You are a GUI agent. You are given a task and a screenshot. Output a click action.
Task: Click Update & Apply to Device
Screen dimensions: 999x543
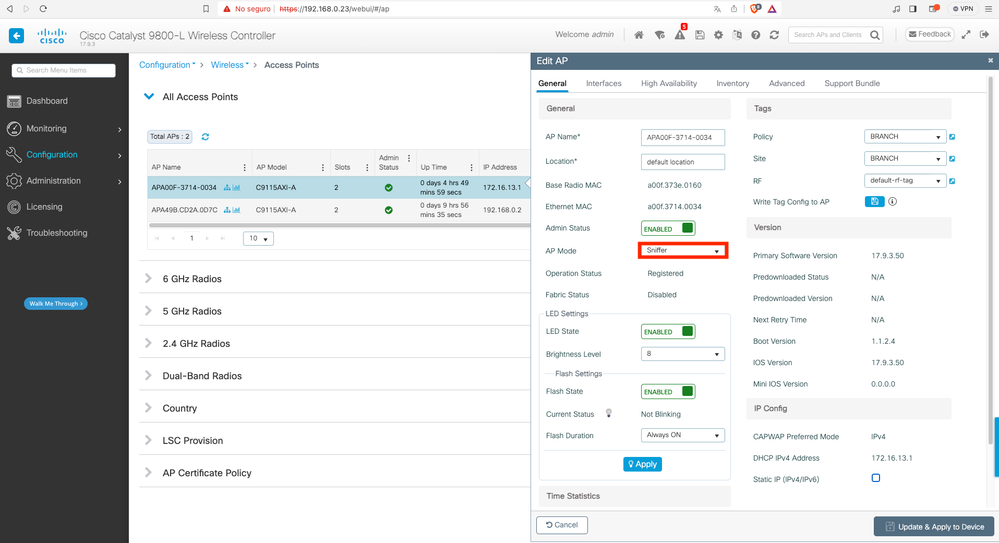click(934, 527)
